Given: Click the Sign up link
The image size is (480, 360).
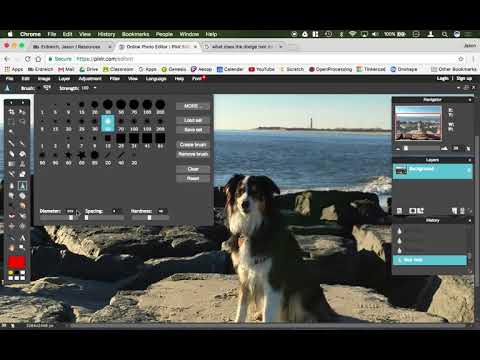Looking at the screenshot, I should (464, 79).
